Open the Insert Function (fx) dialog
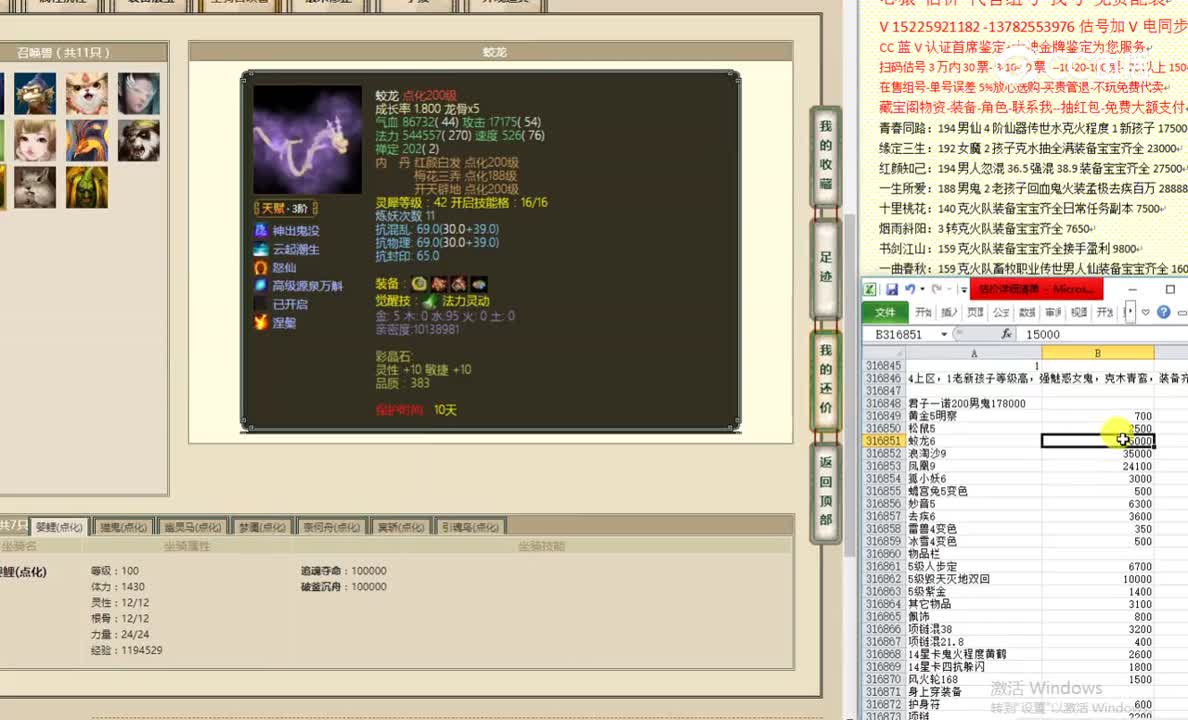Viewport: 1188px width, 720px height. [1006, 332]
